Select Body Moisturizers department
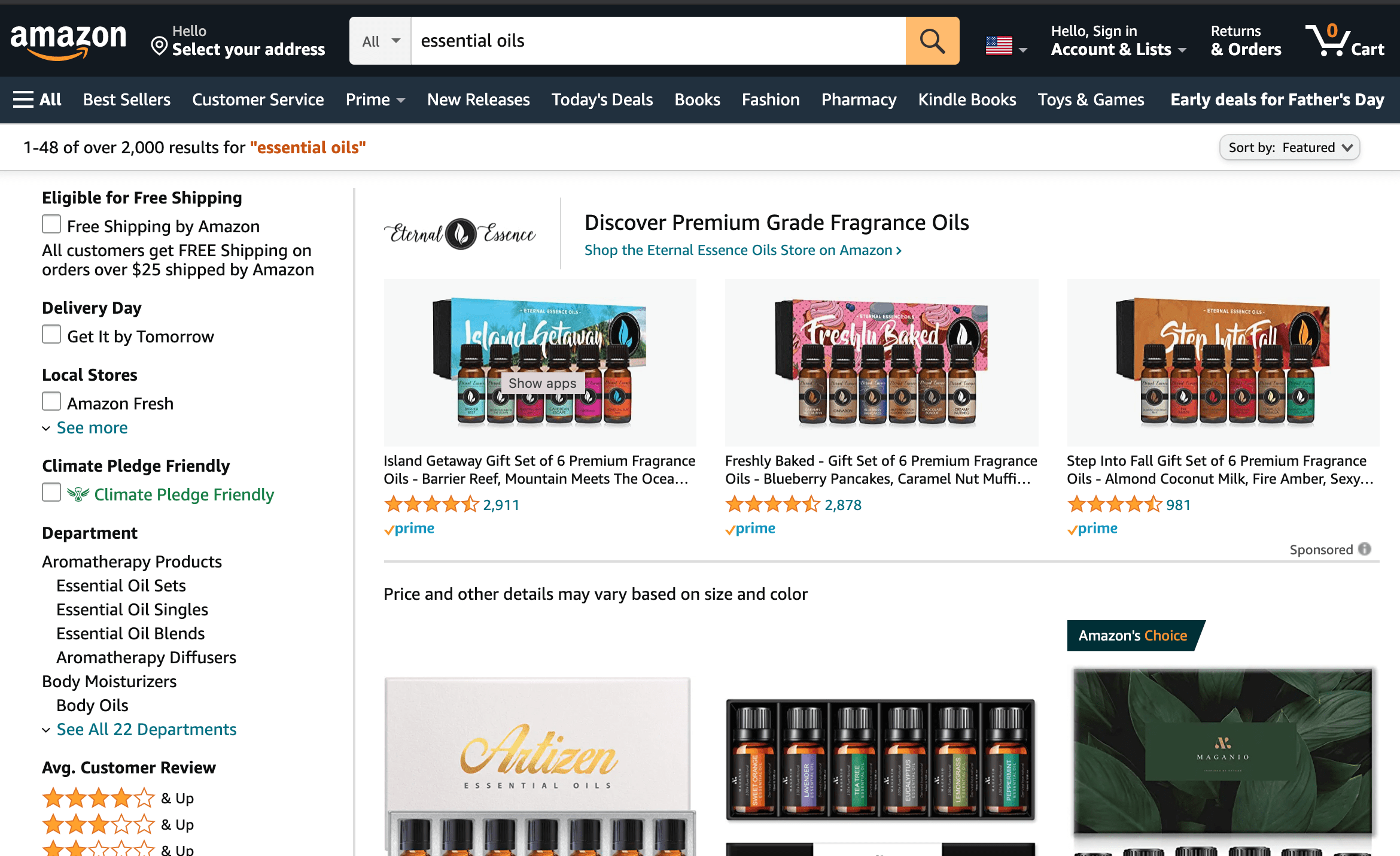The height and width of the screenshot is (856, 1400). (109, 681)
